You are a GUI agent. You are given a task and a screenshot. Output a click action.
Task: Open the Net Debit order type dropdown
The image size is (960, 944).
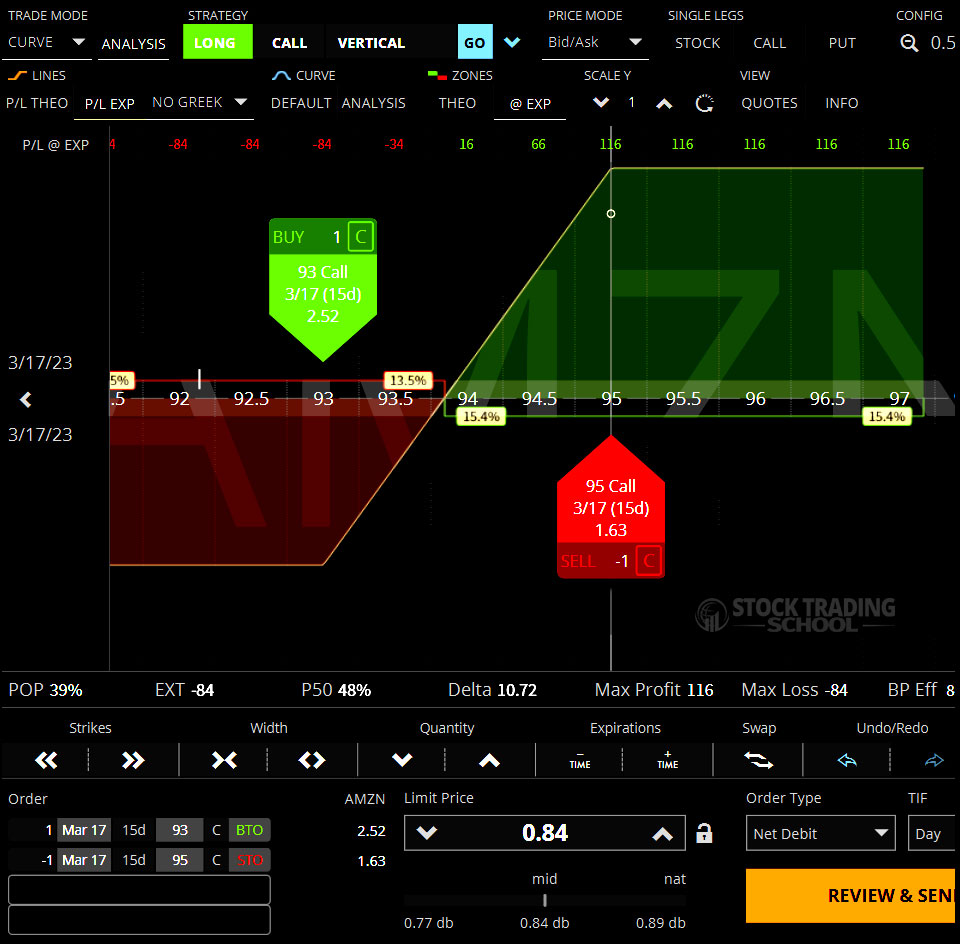click(x=820, y=833)
